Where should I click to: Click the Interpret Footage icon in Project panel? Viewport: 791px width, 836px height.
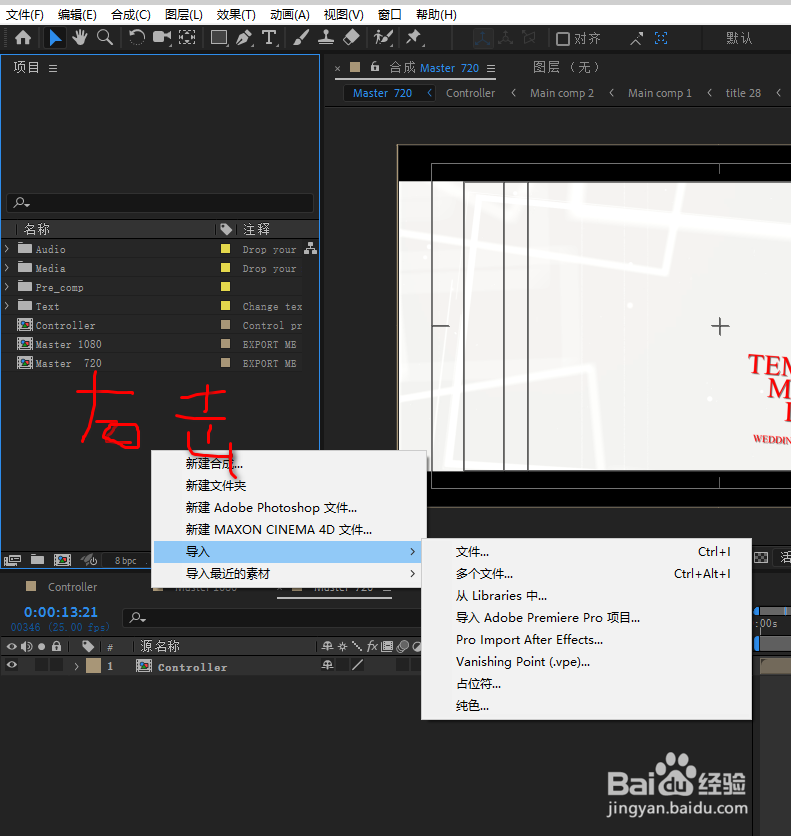point(12,560)
